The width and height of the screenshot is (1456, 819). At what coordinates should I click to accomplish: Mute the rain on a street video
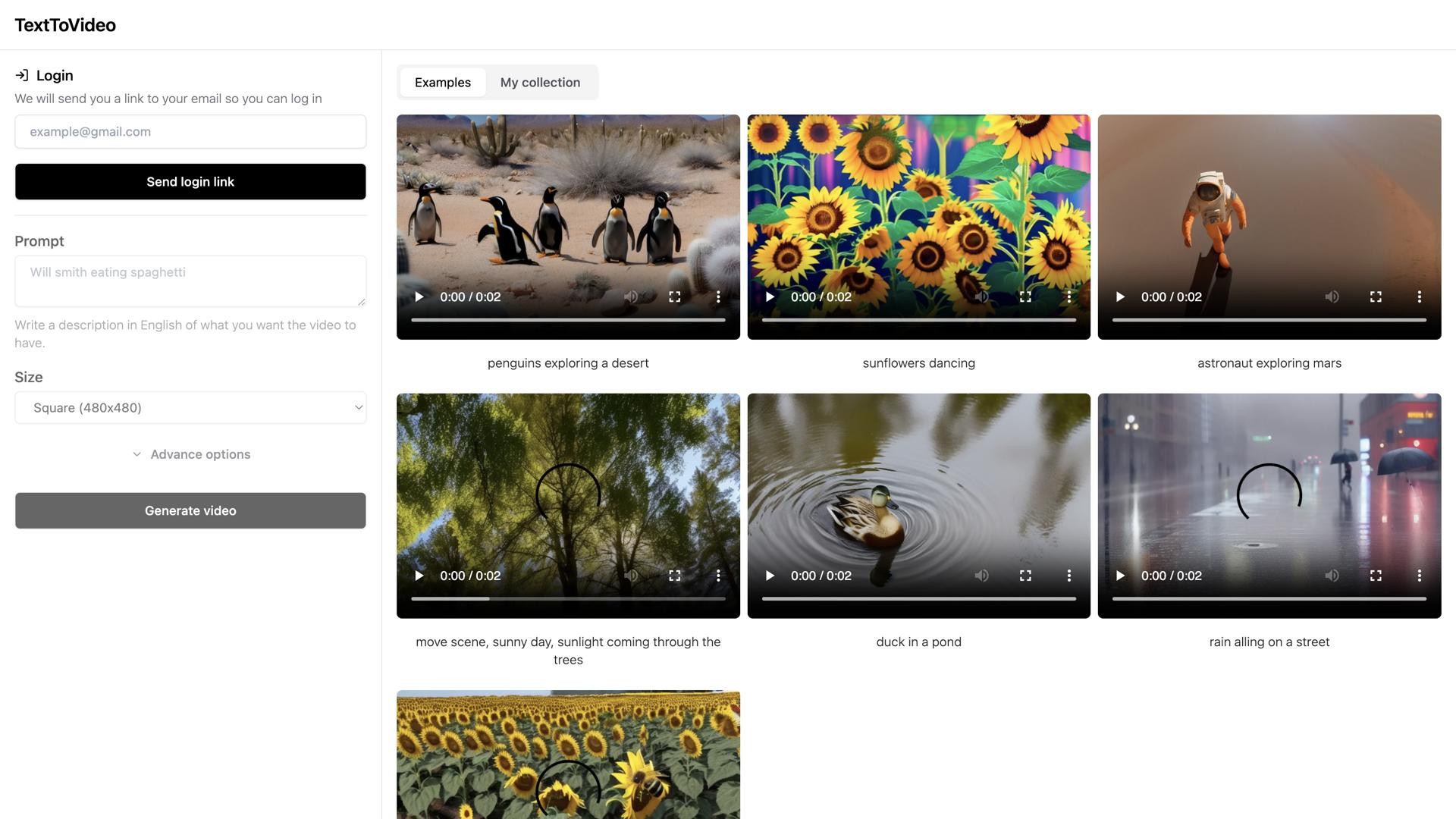pyautogui.click(x=1332, y=576)
